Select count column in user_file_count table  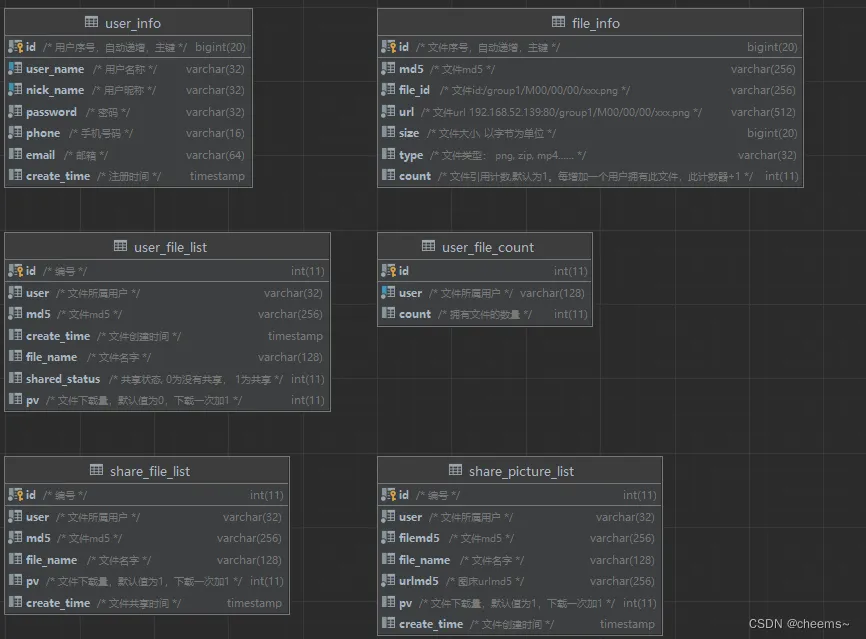[x=484, y=314]
